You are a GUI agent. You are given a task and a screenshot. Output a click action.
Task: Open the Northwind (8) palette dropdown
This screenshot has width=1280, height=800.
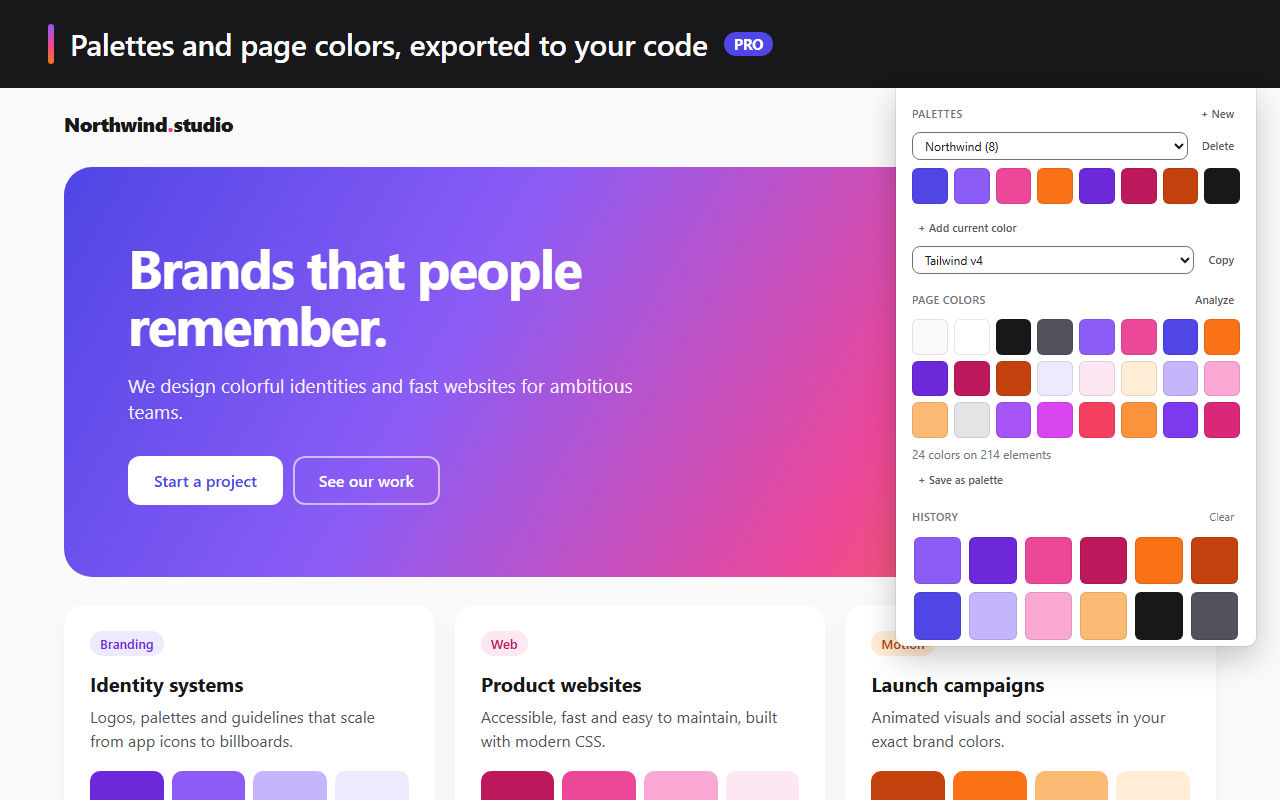click(1050, 146)
